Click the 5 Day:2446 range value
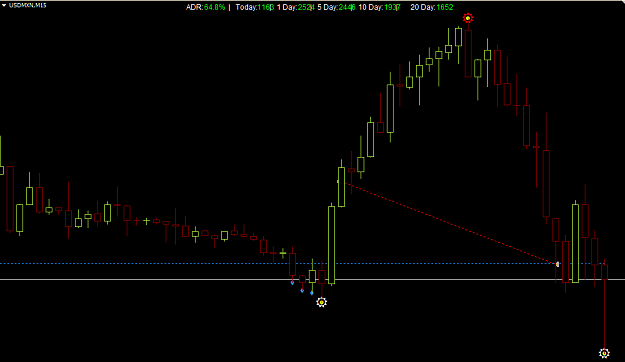The image size is (625, 362). click(336, 7)
